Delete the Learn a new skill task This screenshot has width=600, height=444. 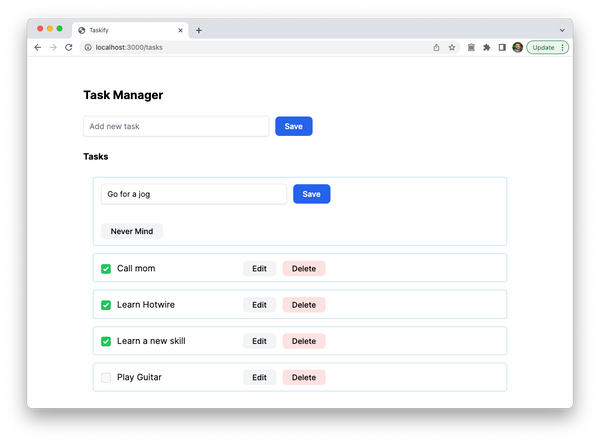304,341
